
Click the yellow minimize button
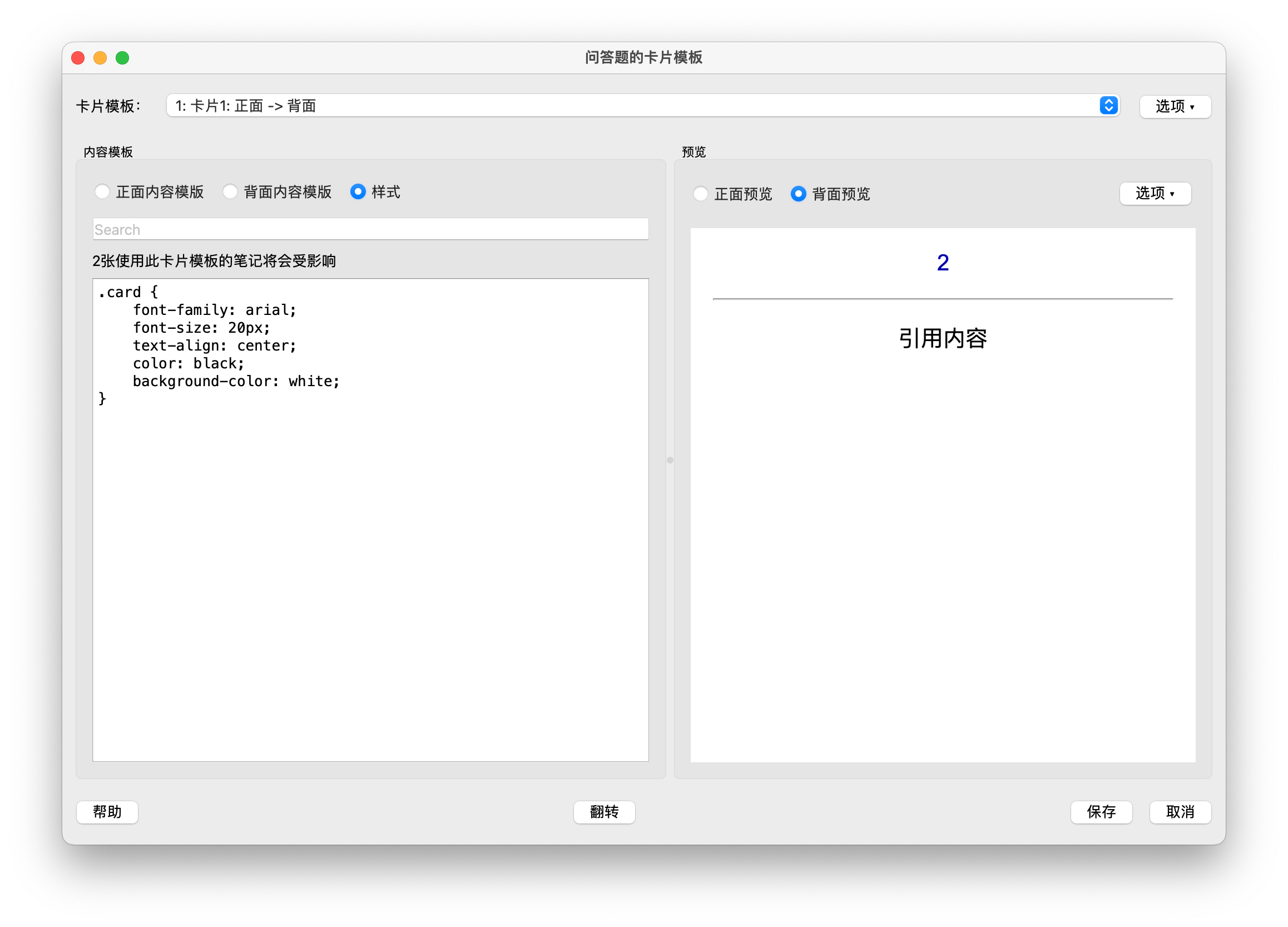click(x=101, y=57)
